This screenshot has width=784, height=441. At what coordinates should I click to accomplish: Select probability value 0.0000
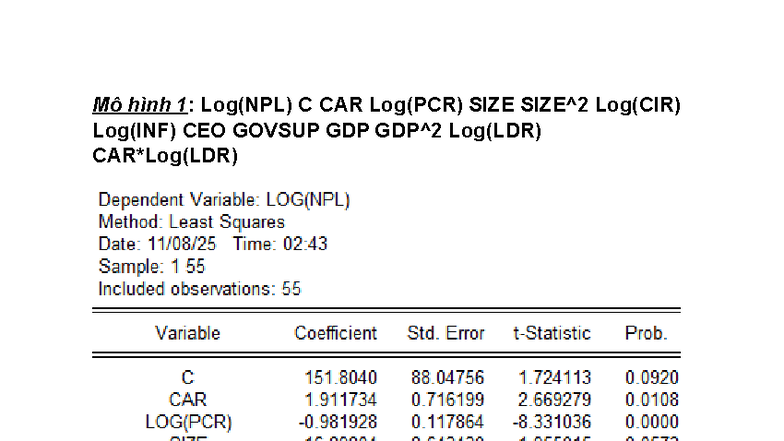652,422
